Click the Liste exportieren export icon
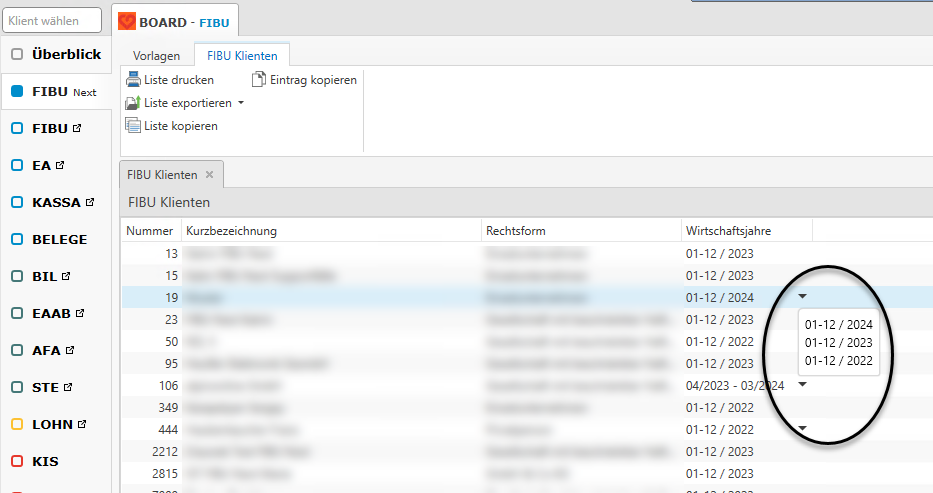 133,103
